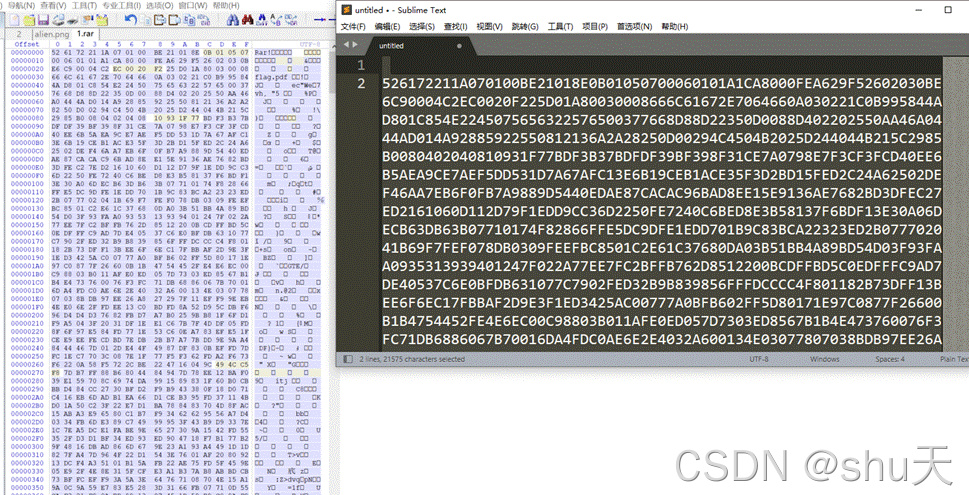The height and width of the screenshot is (495, 969).
Task: Click the Offset column header in WinHex
Action: pyautogui.click(x=27, y=44)
